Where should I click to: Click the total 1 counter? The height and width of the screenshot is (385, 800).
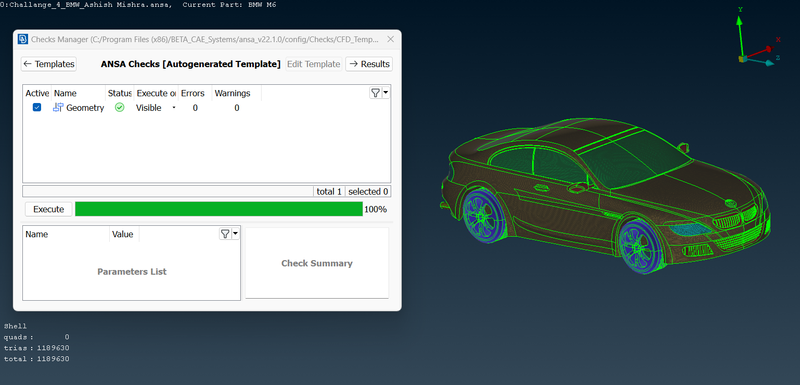pyautogui.click(x=329, y=192)
